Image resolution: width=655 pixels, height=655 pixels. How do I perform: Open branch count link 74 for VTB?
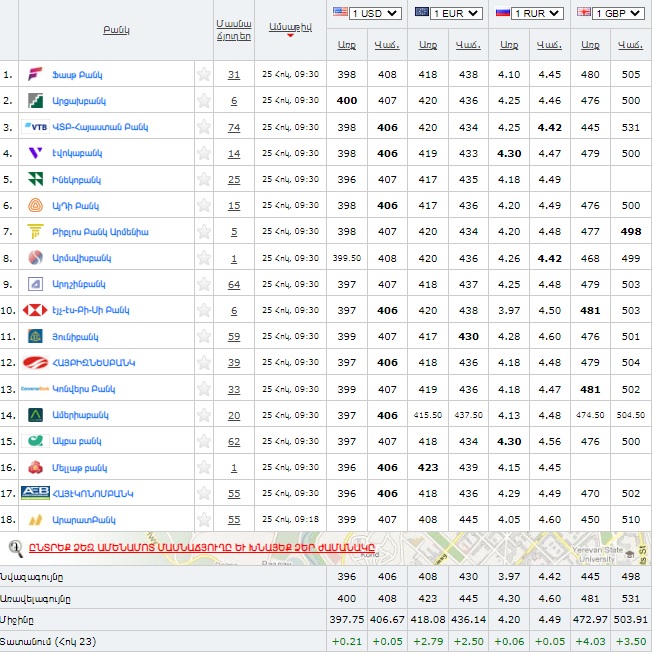click(234, 128)
